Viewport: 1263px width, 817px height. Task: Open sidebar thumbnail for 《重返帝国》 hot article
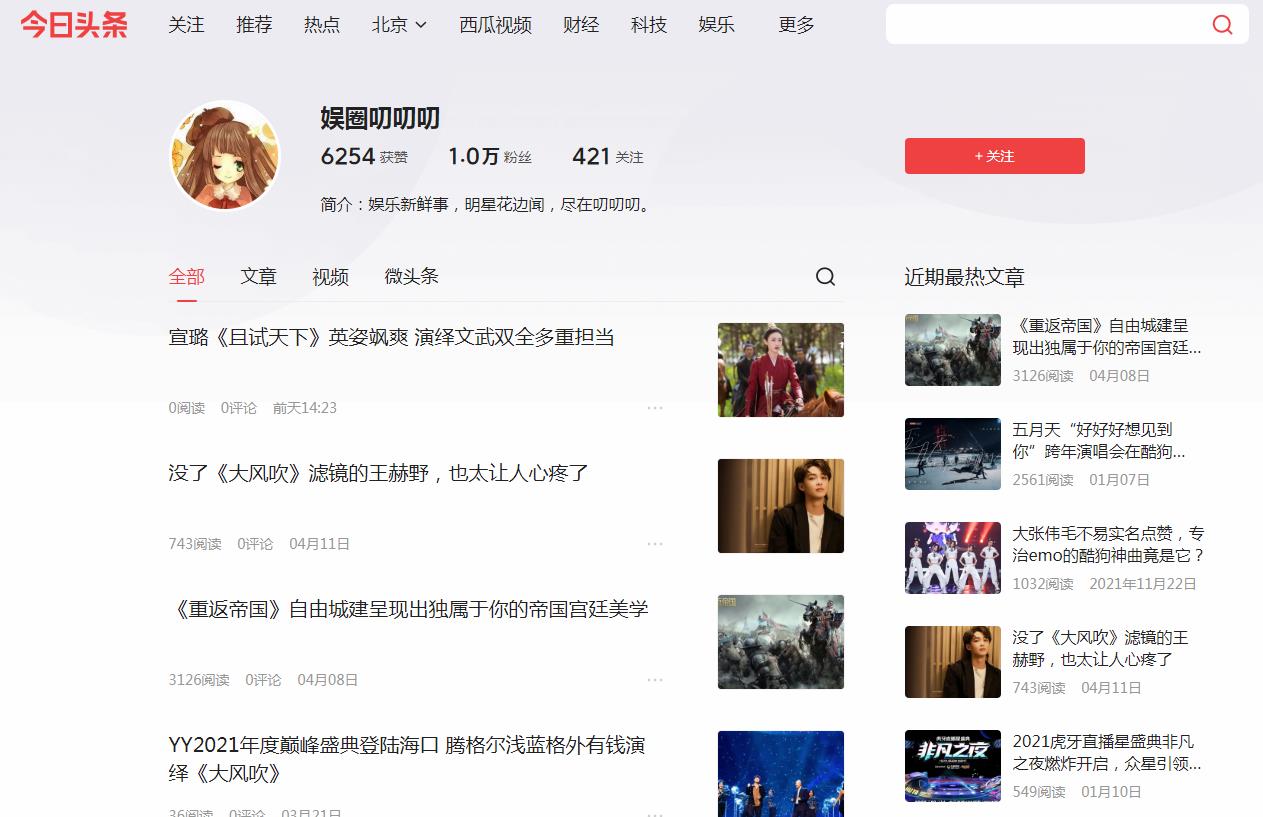pos(953,350)
